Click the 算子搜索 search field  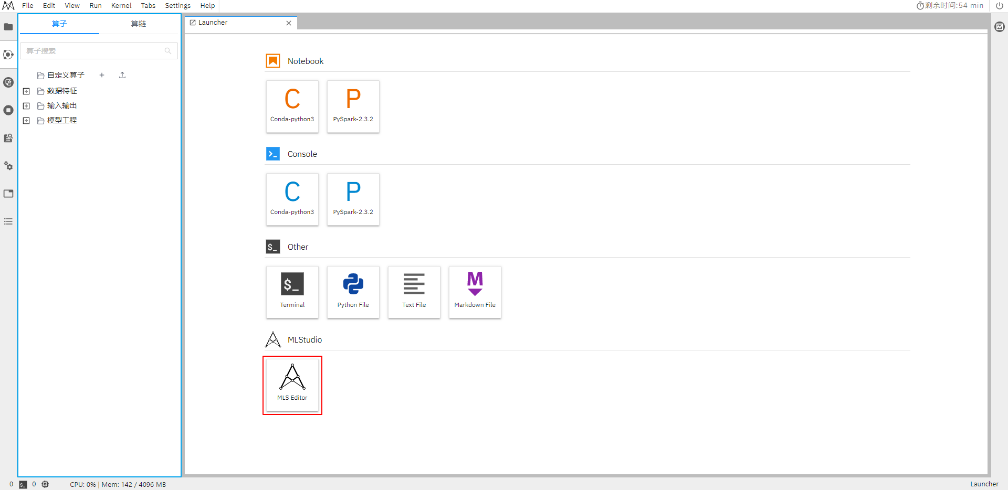99,51
